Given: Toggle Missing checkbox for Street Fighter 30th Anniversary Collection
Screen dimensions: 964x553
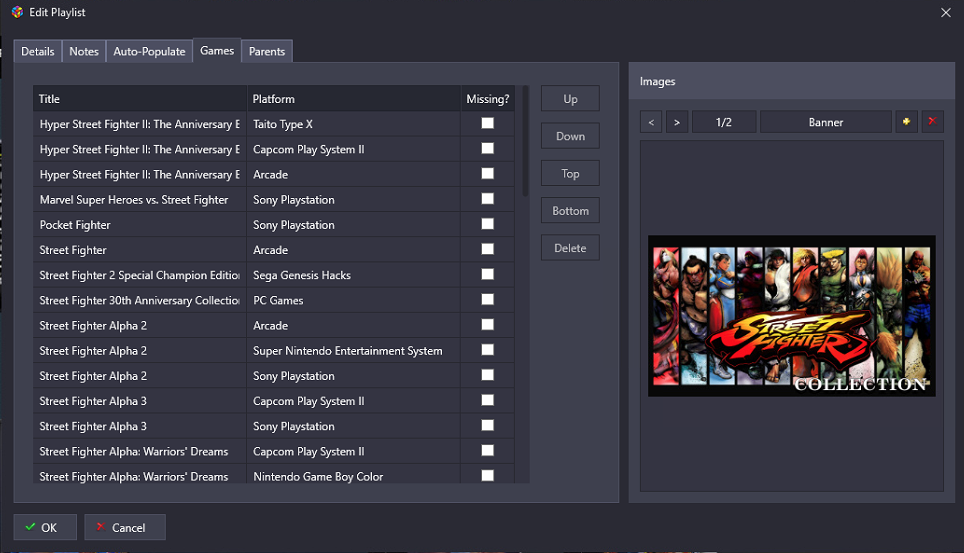Looking at the screenshot, I should pos(488,300).
